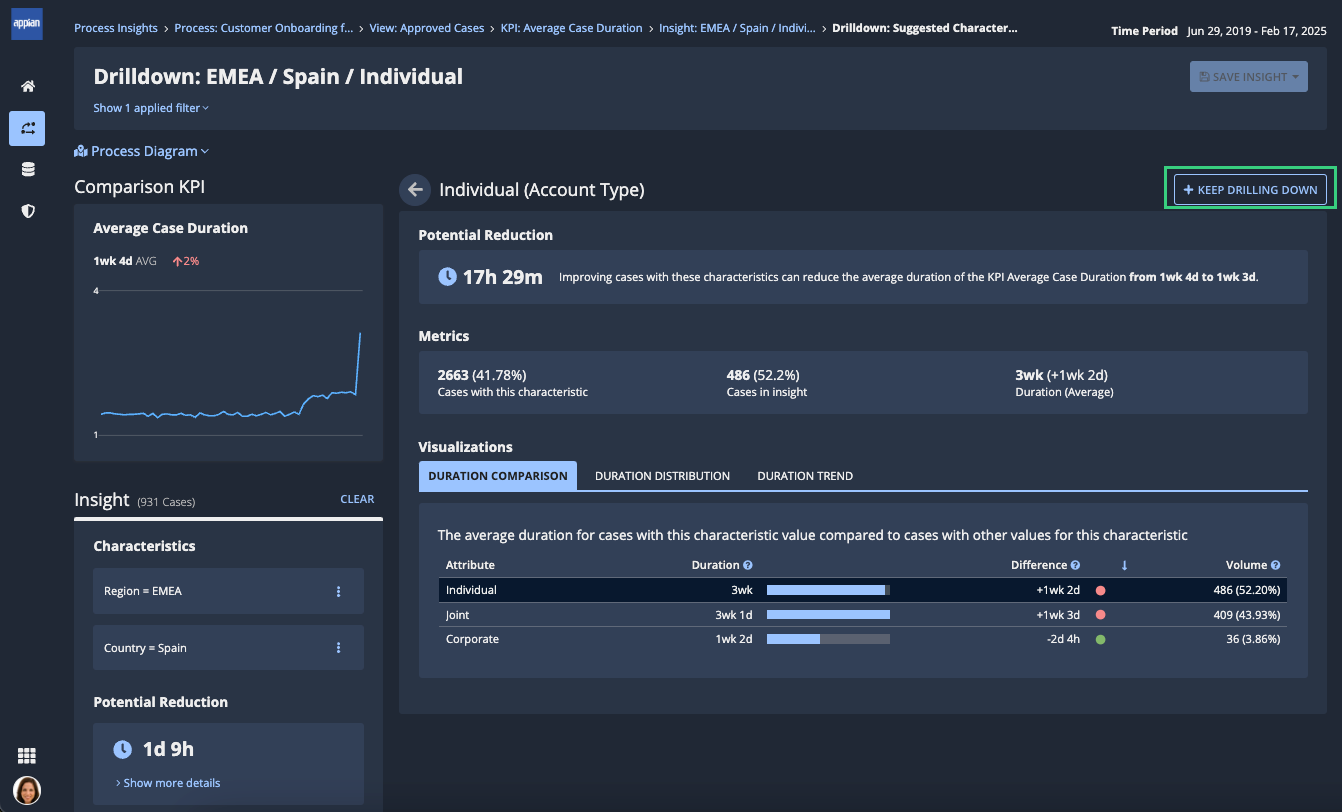Screen dimensions: 1342x812
Task: Open the Save Insight dropdown button
Action: click(1248, 77)
